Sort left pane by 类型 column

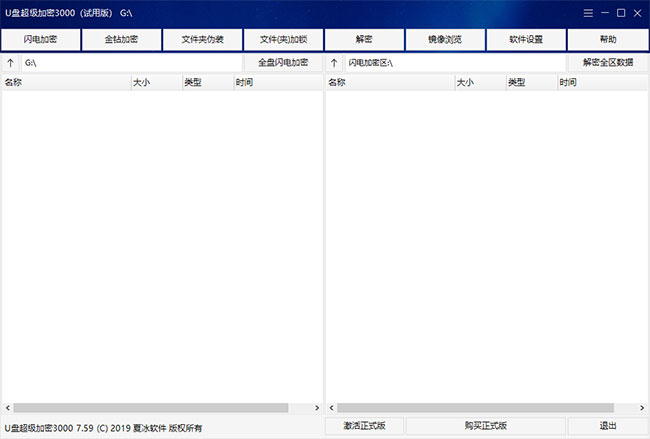tap(208, 82)
